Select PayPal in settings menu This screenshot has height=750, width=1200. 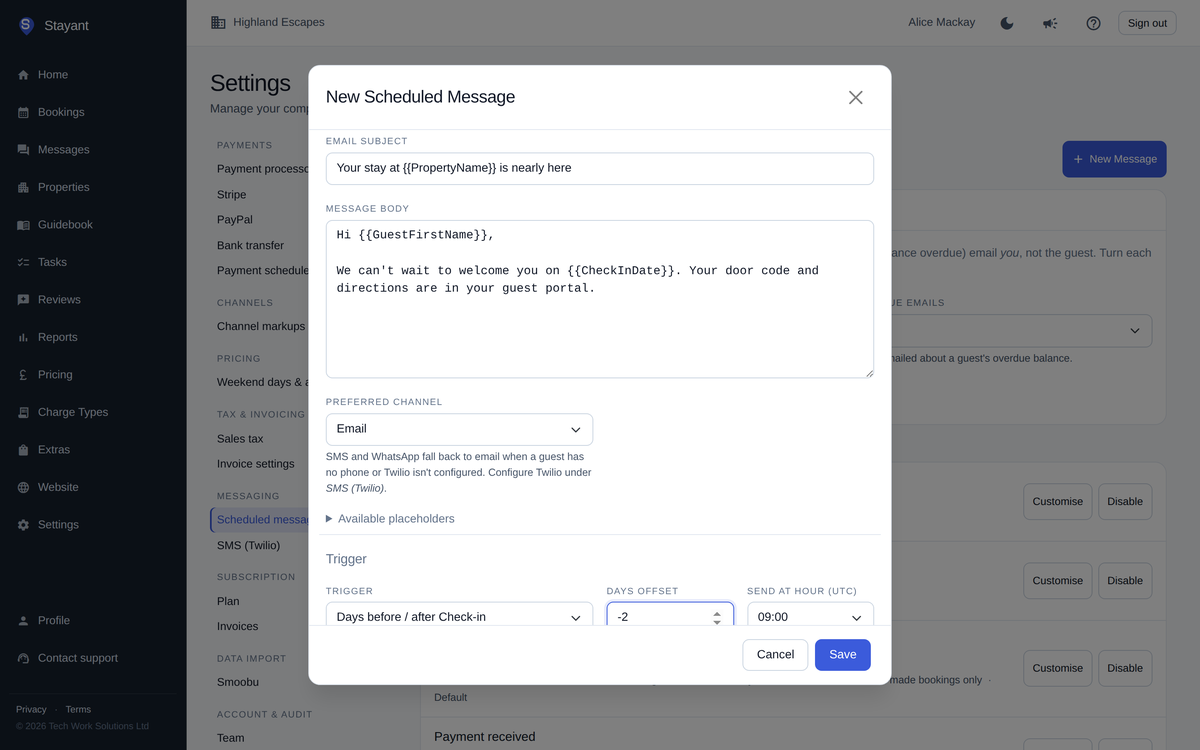point(235,220)
